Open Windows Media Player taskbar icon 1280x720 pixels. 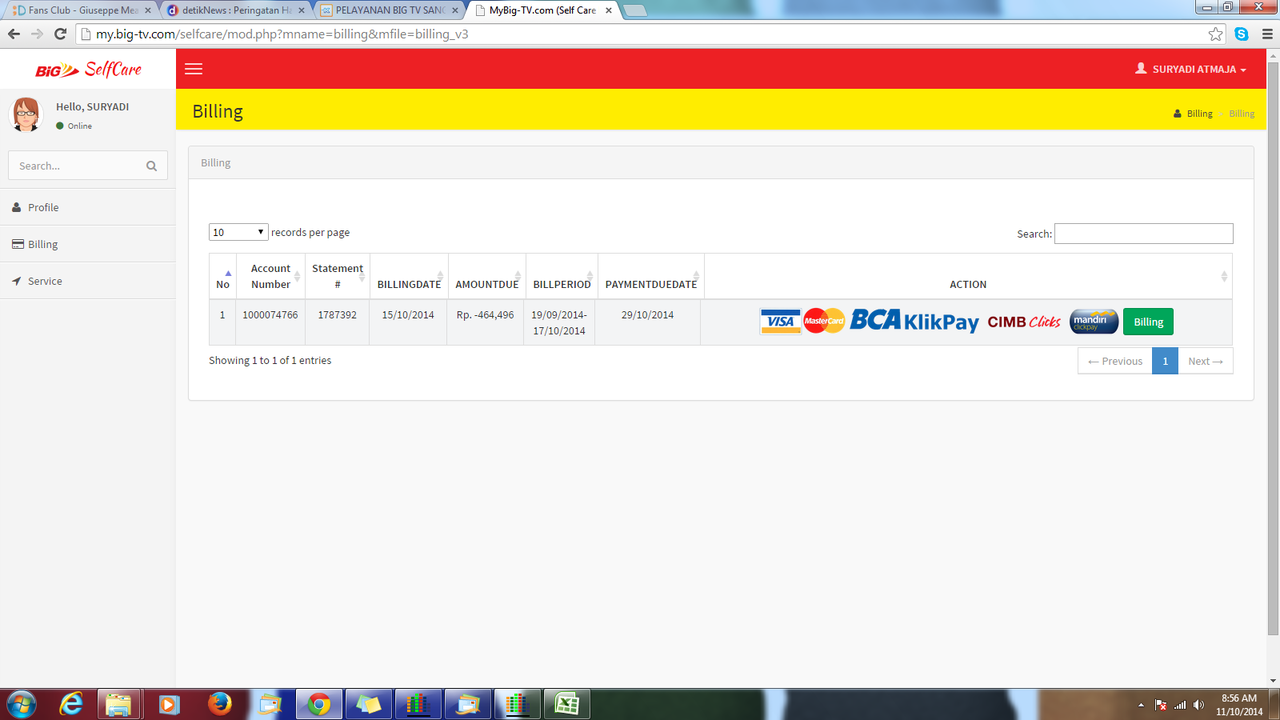170,704
